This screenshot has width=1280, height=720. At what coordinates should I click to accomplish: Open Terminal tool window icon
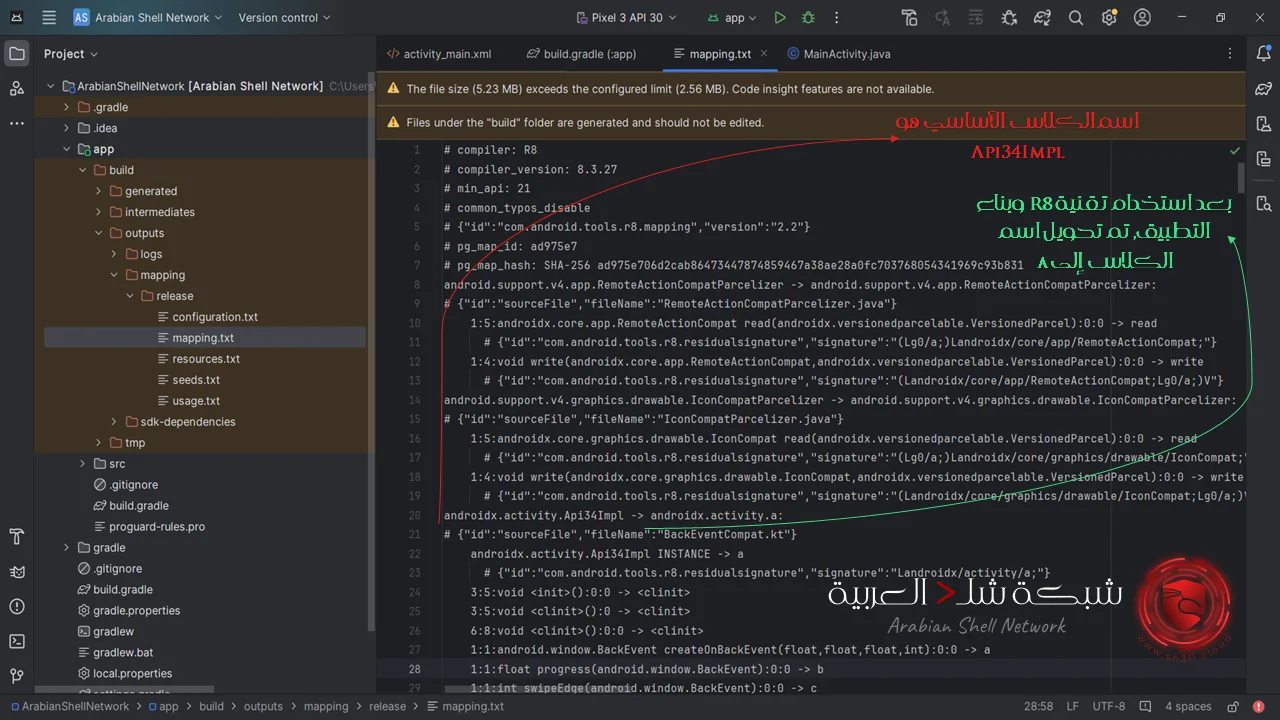point(16,641)
